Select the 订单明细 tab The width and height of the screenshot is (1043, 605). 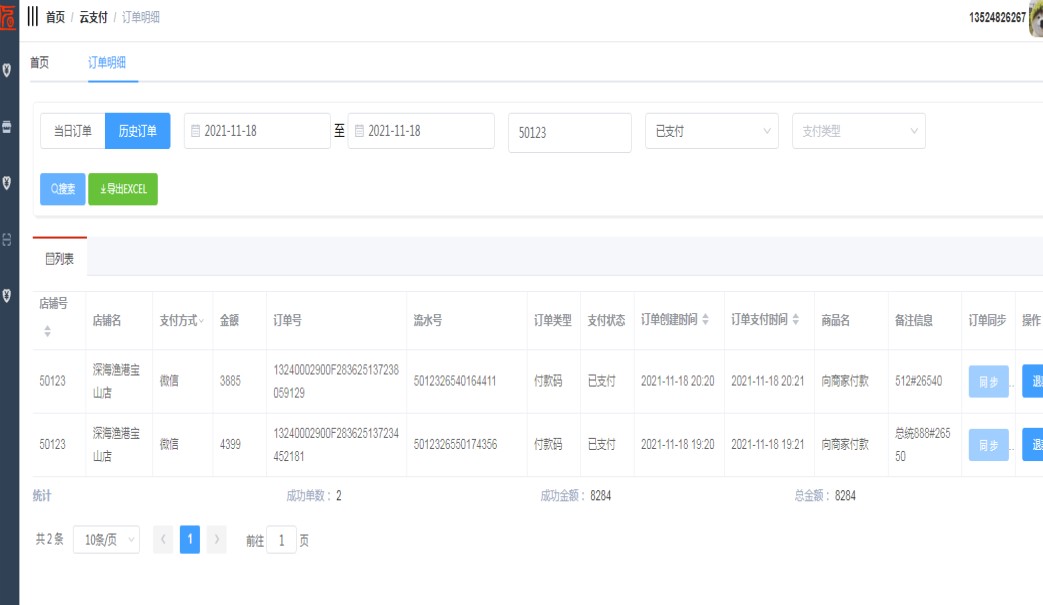[x=107, y=62]
